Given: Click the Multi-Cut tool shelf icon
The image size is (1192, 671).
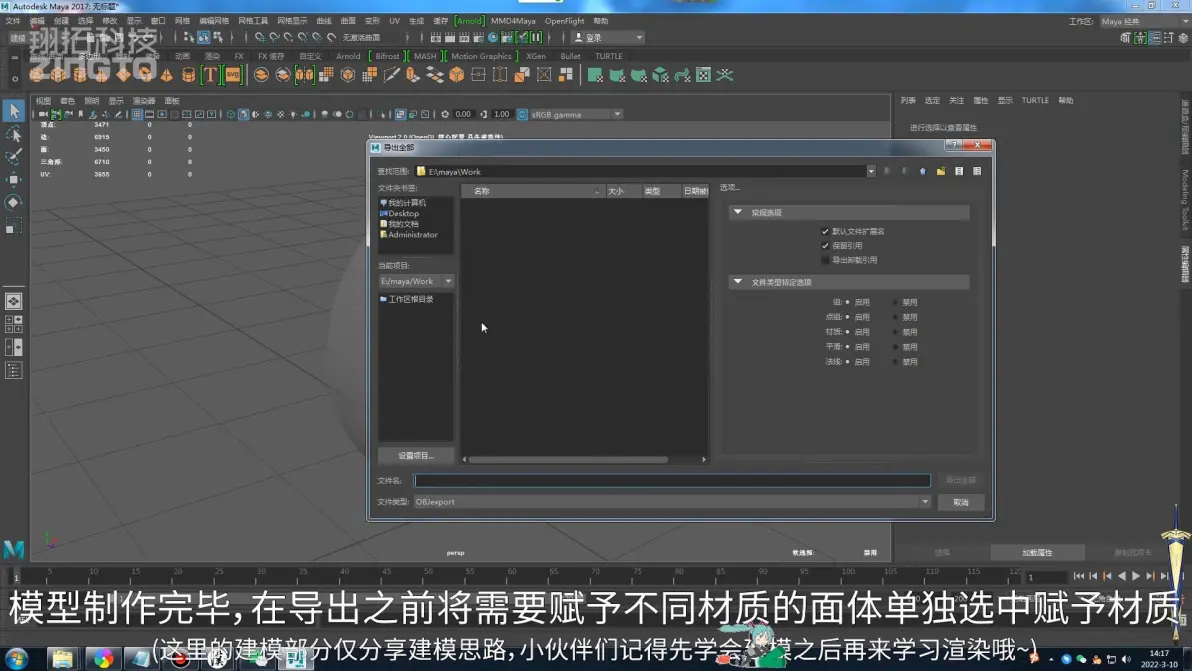Looking at the screenshot, I should click(x=392, y=74).
